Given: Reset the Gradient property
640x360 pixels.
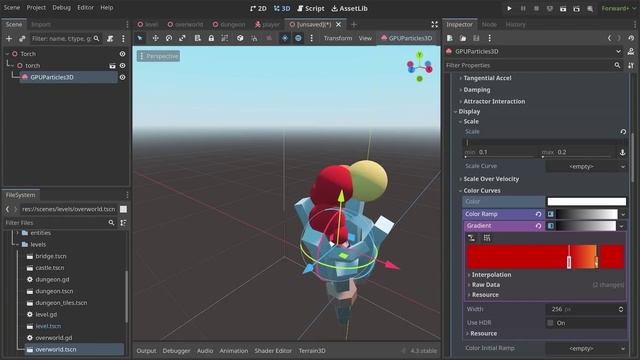Looking at the screenshot, I should tap(538, 226).
